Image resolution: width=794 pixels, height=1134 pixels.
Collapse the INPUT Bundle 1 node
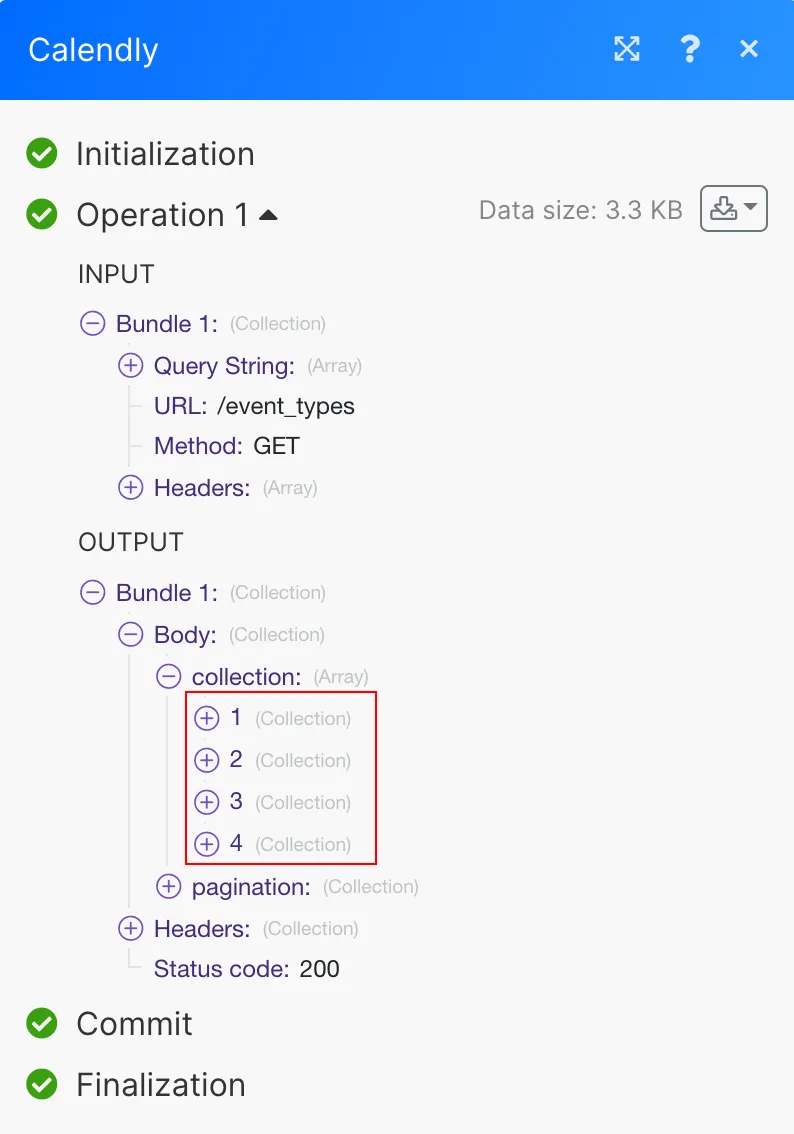(93, 324)
